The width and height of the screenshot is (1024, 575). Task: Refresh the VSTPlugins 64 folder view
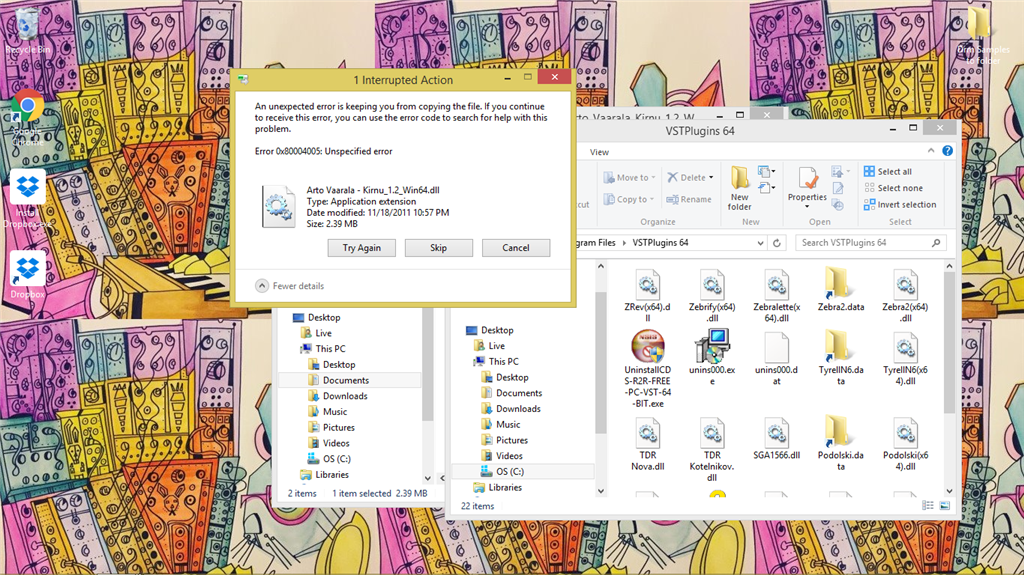(776, 242)
